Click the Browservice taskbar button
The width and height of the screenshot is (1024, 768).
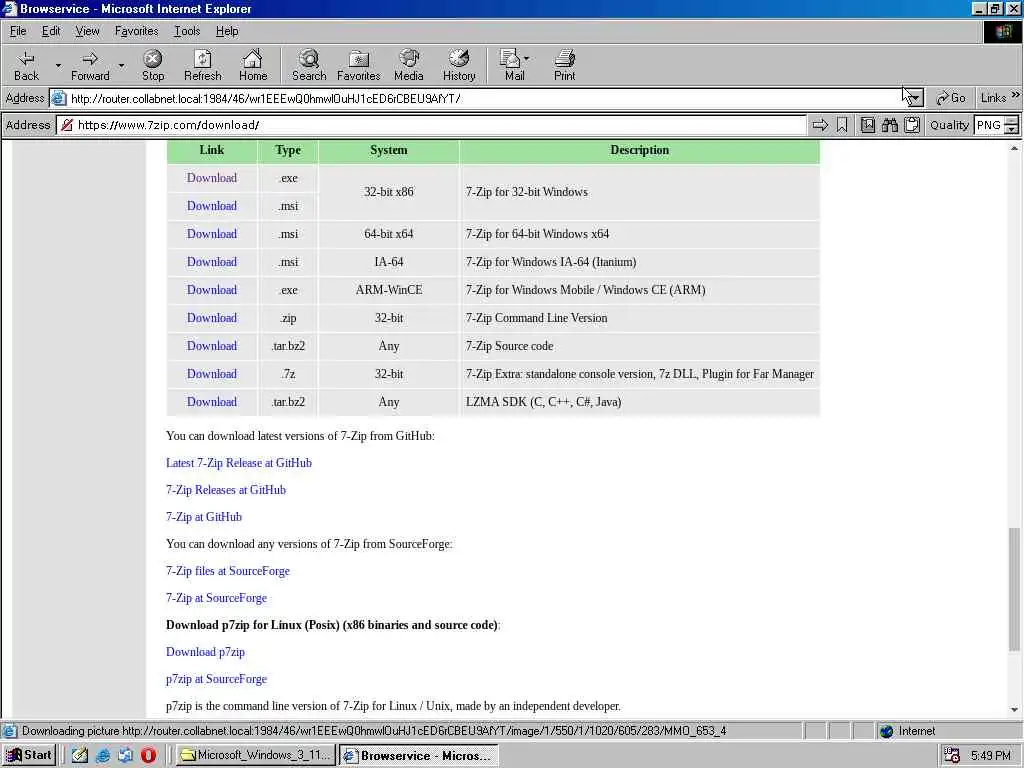pyautogui.click(x=419, y=756)
